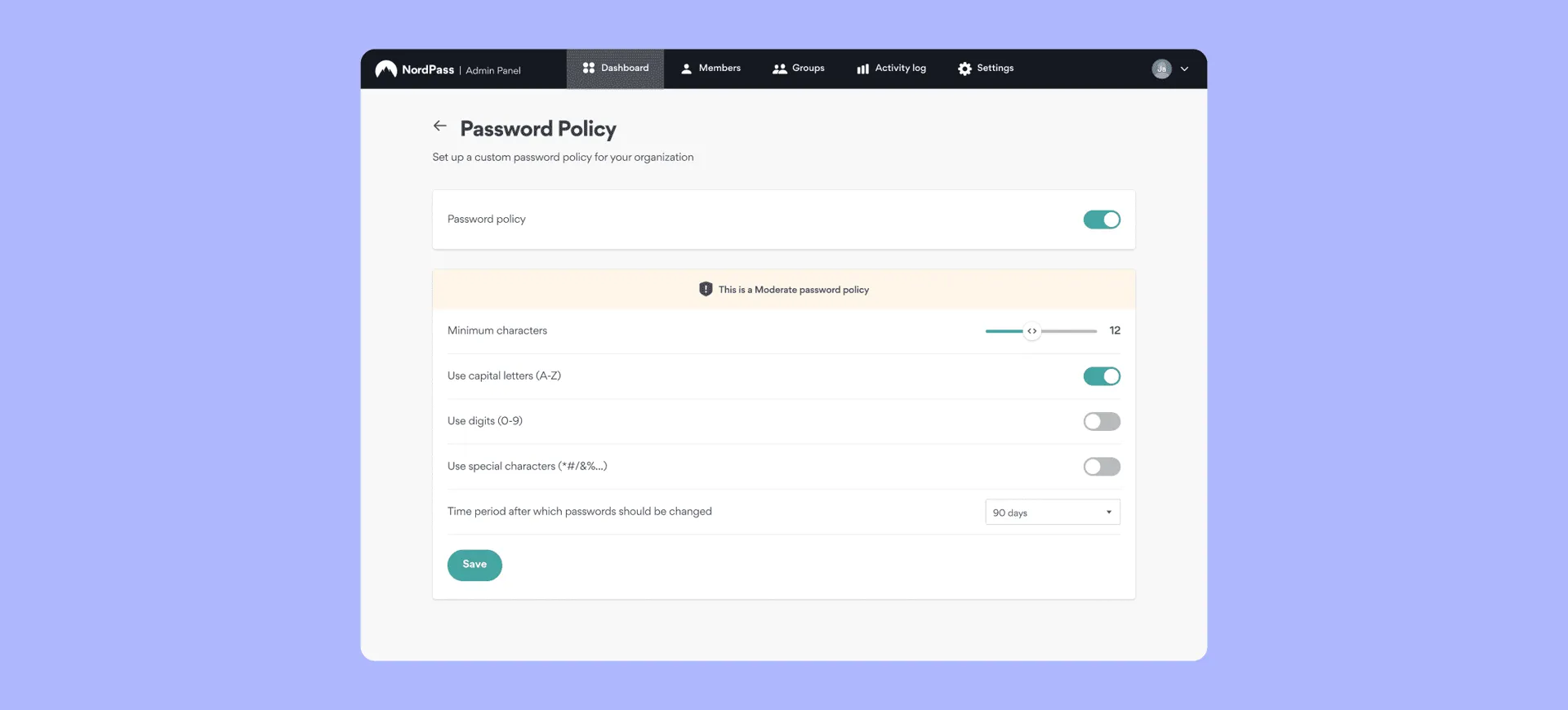Enable Use special characters toggle
This screenshot has width=1568, height=710.
(1102, 467)
